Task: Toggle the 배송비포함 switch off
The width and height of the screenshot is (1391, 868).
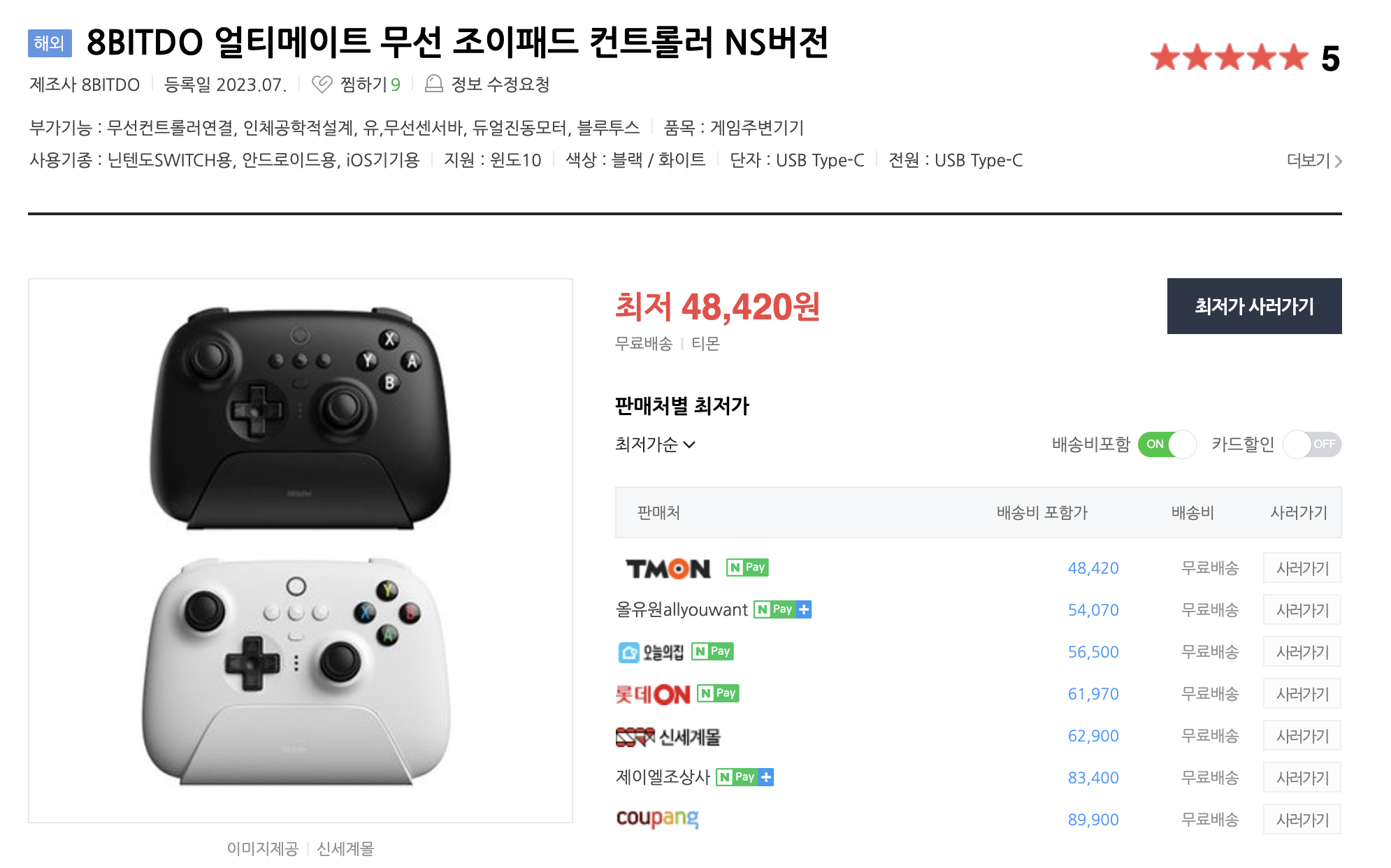Action: (x=1167, y=444)
